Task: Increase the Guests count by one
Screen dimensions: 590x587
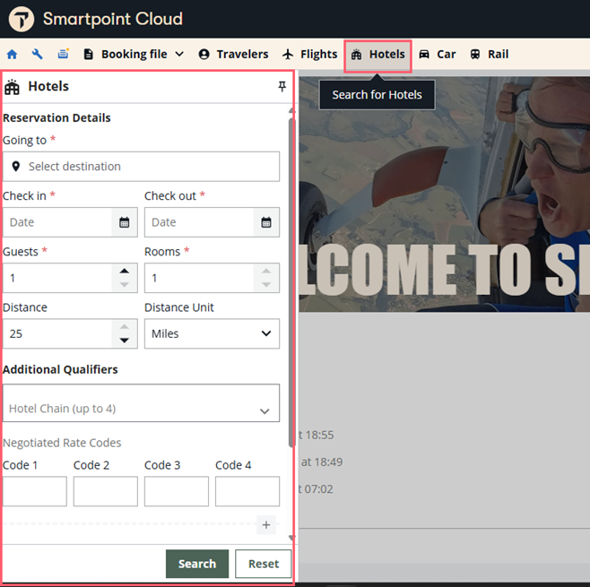Action: point(124,271)
